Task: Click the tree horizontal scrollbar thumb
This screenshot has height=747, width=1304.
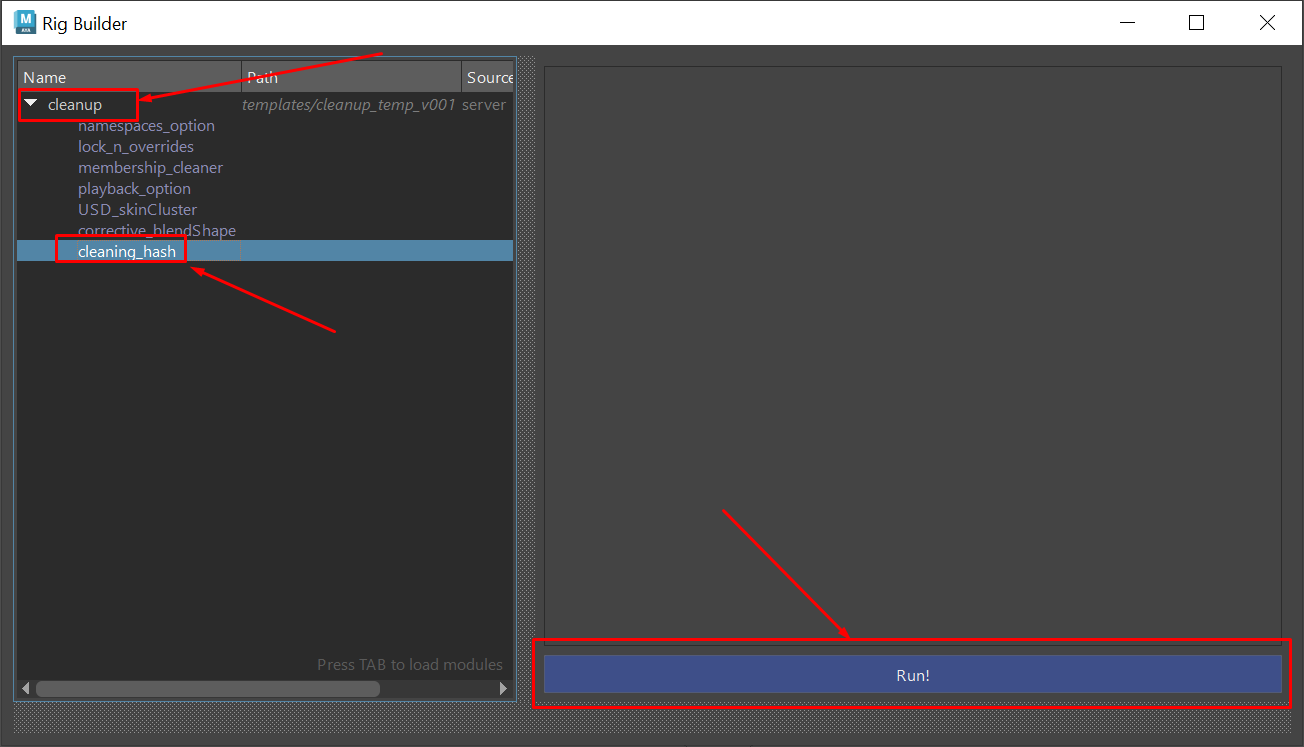Action: tap(208, 689)
